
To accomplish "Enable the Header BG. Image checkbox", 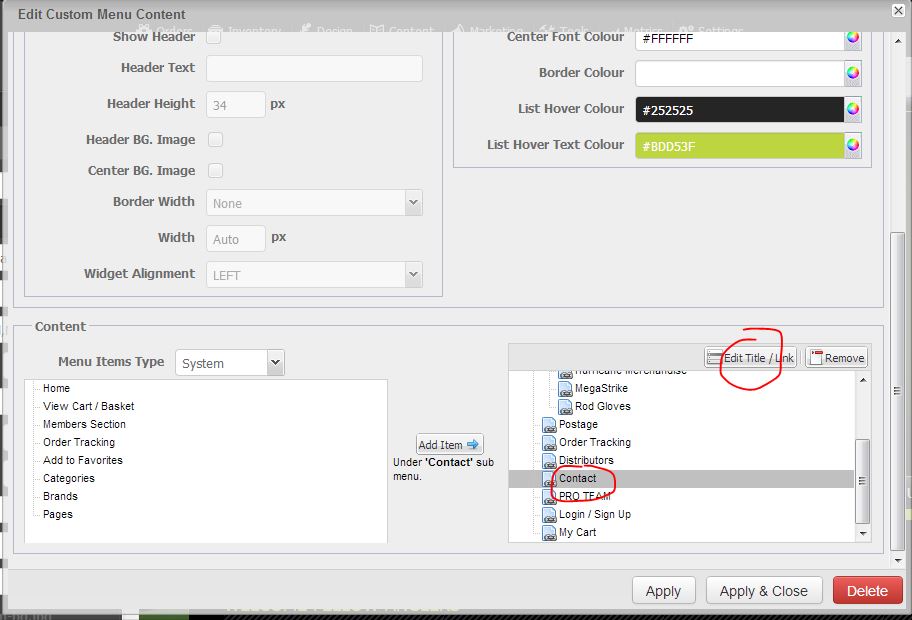I will (x=215, y=140).
